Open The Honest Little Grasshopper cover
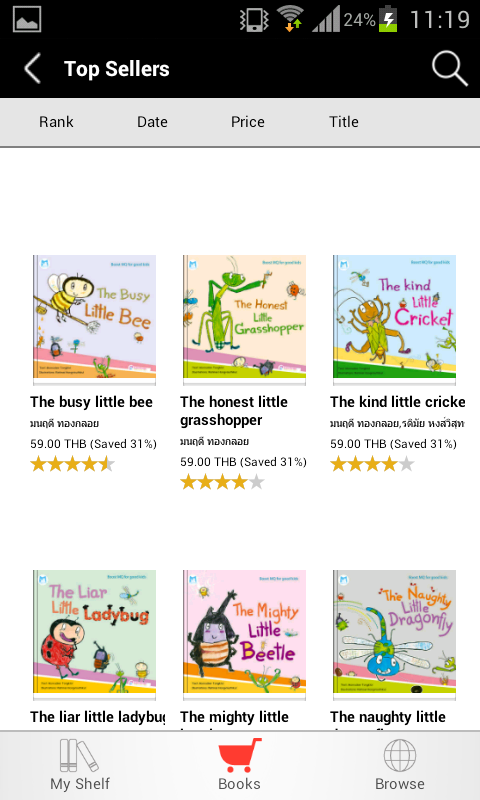Screen dimensions: 480x800 pyautogui.click(x=244, y=317)
